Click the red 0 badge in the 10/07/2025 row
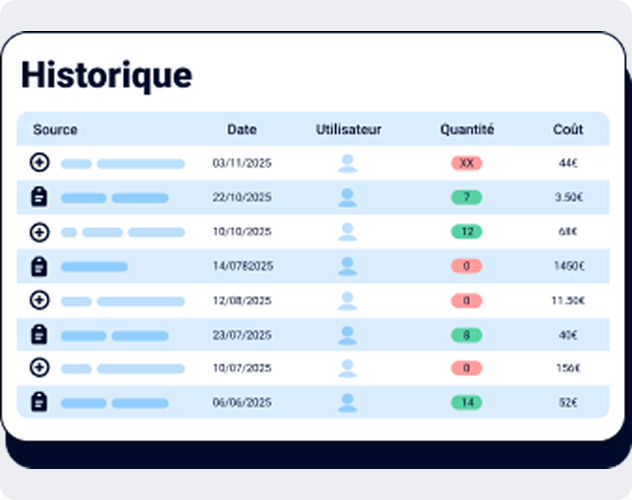Viewport: 632px width, 500px height. [x=466, y=368]
